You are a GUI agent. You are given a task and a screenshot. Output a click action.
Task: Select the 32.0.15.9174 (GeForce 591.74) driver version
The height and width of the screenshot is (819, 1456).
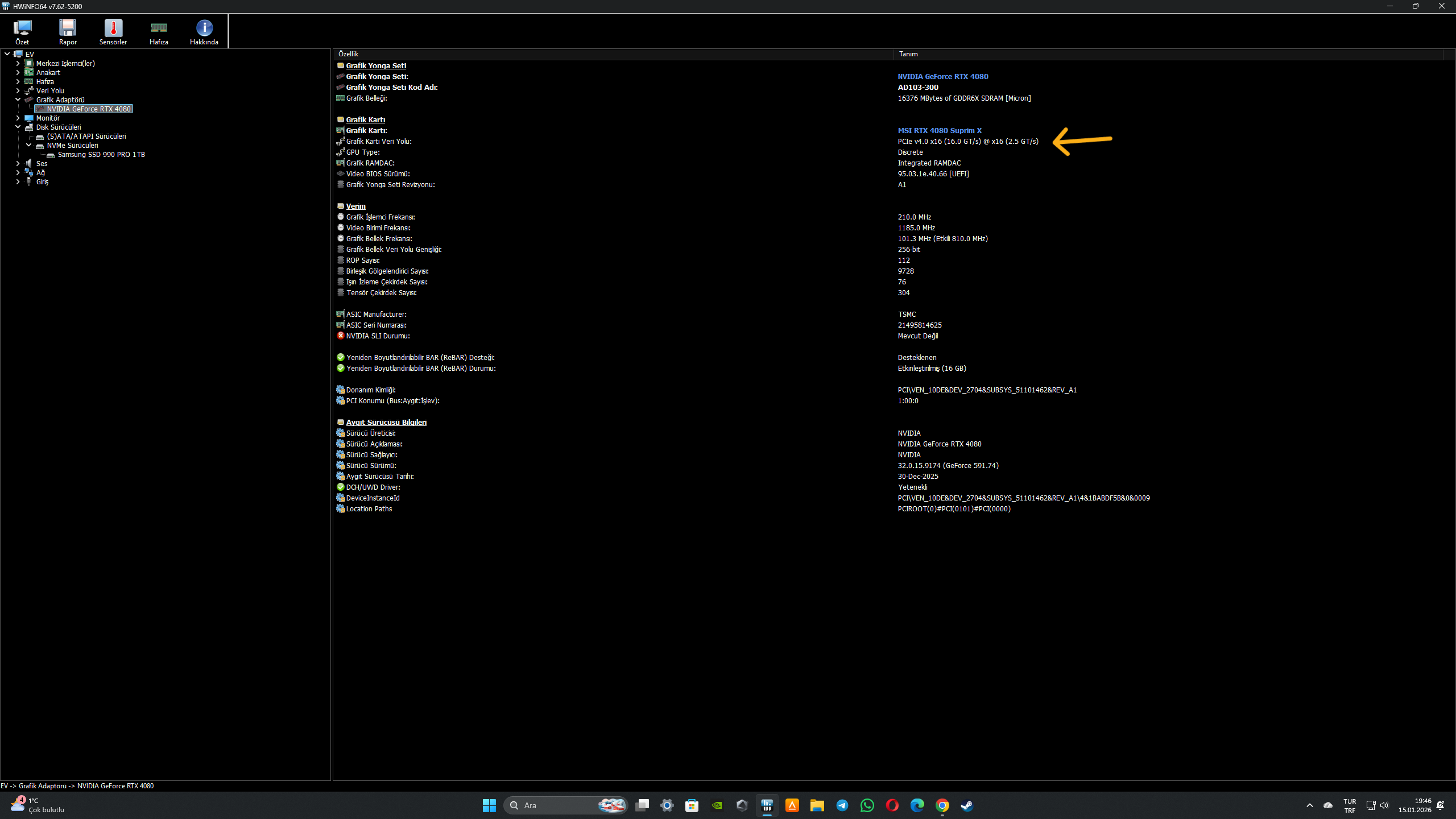[x=948, y=465]
